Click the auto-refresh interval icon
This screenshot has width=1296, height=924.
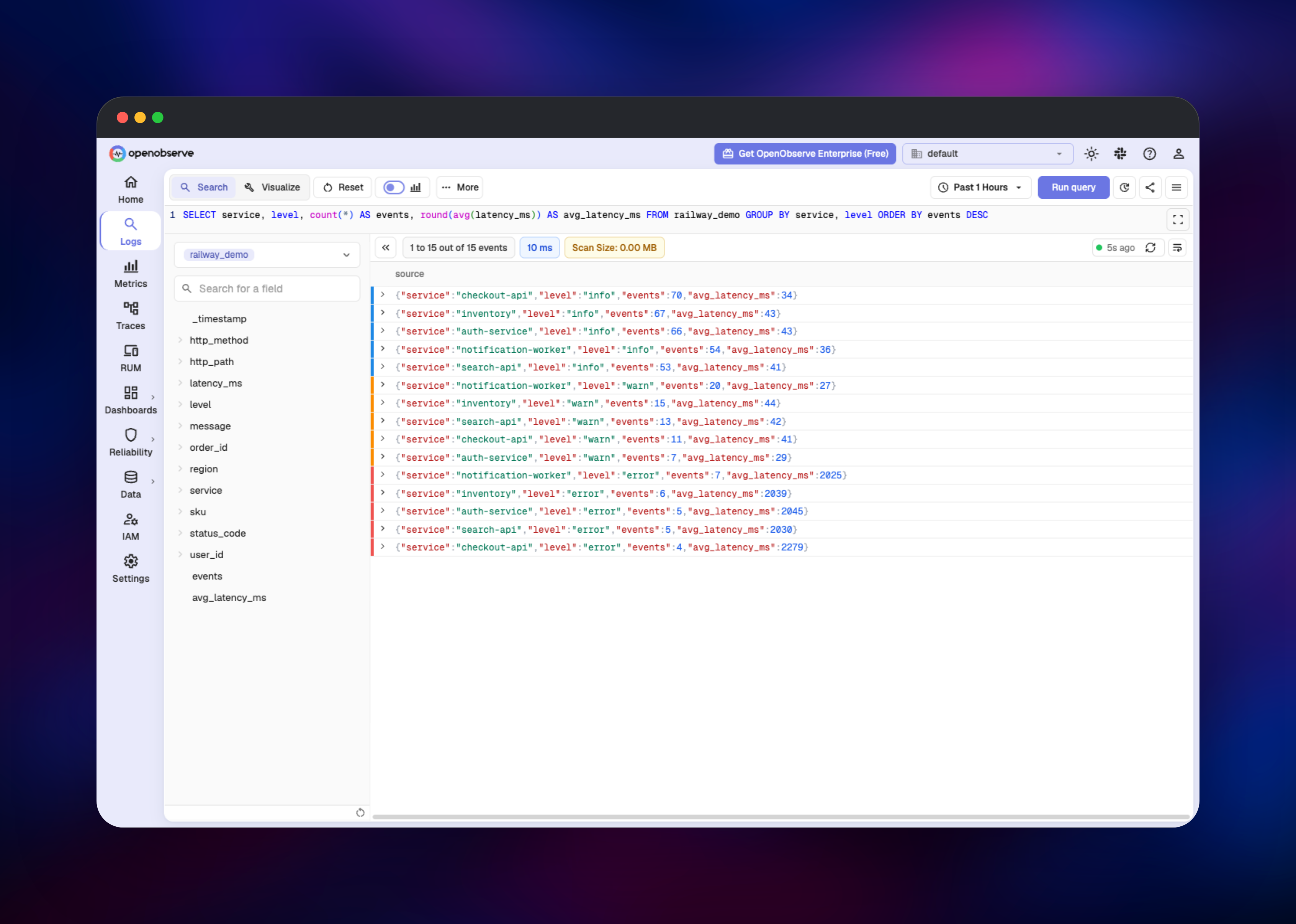[1124, 187]
